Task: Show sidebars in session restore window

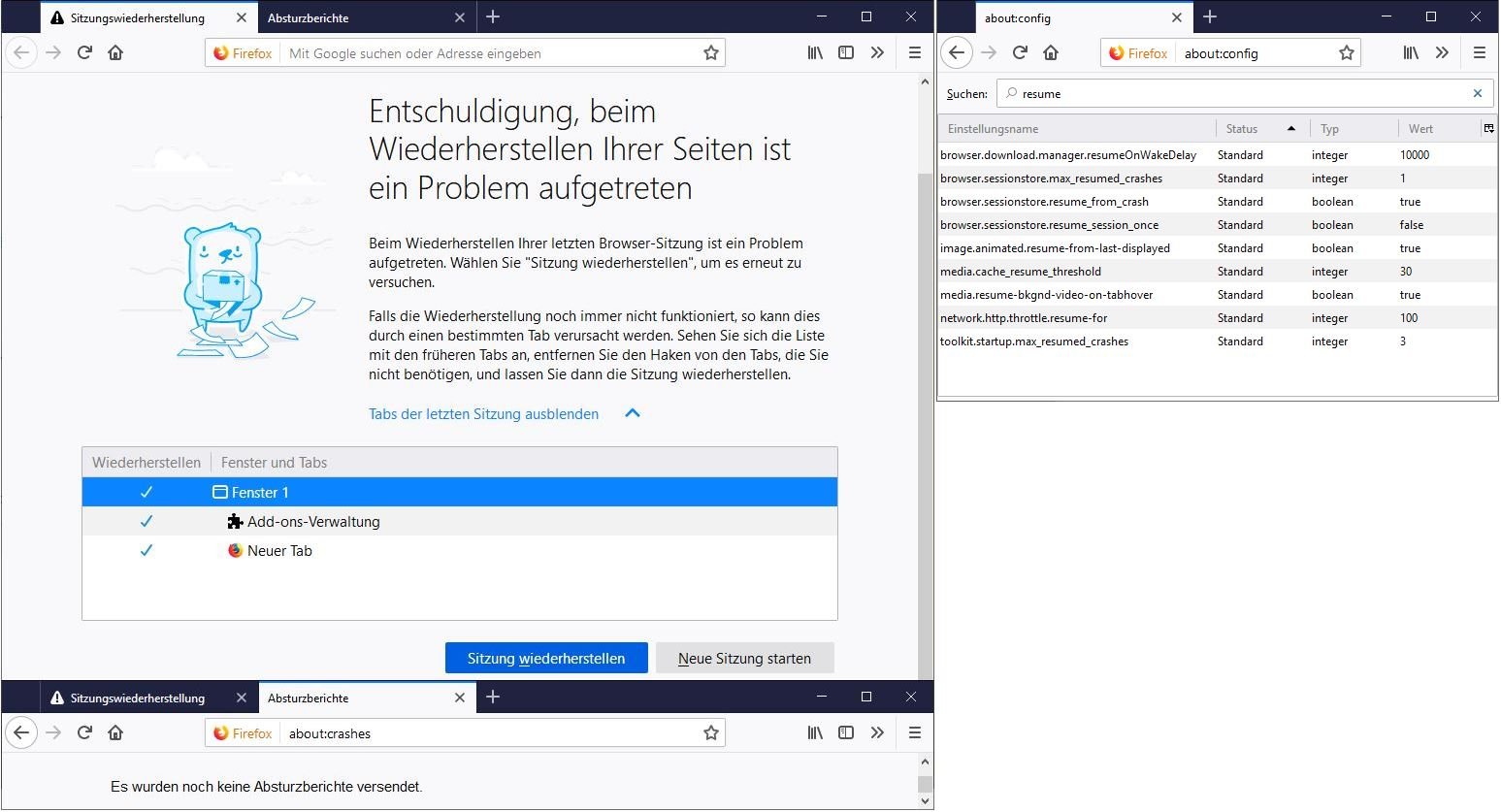Action: click(846, 52)
